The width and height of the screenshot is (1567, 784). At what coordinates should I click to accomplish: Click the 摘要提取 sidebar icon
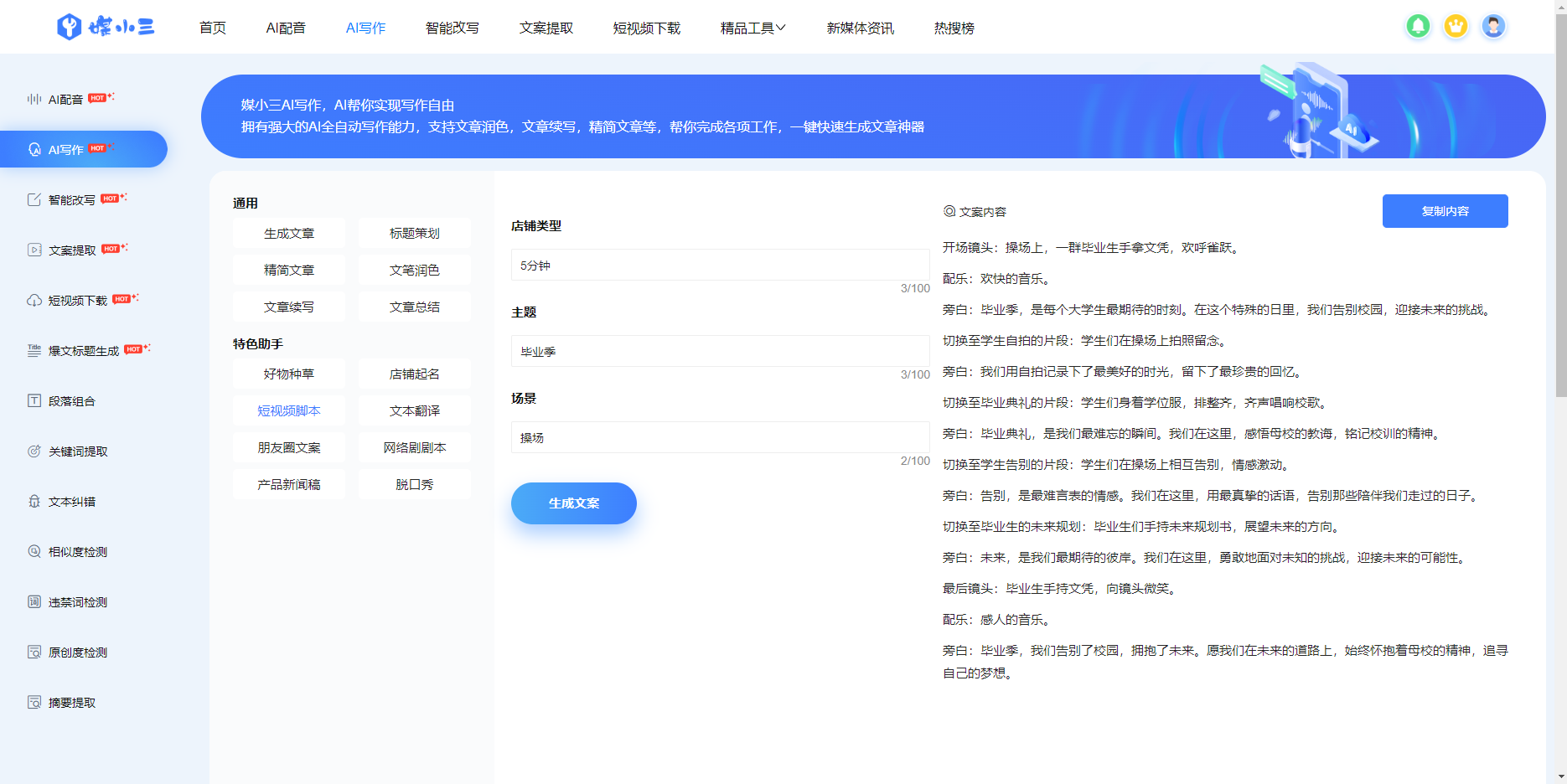pos(34,702)
